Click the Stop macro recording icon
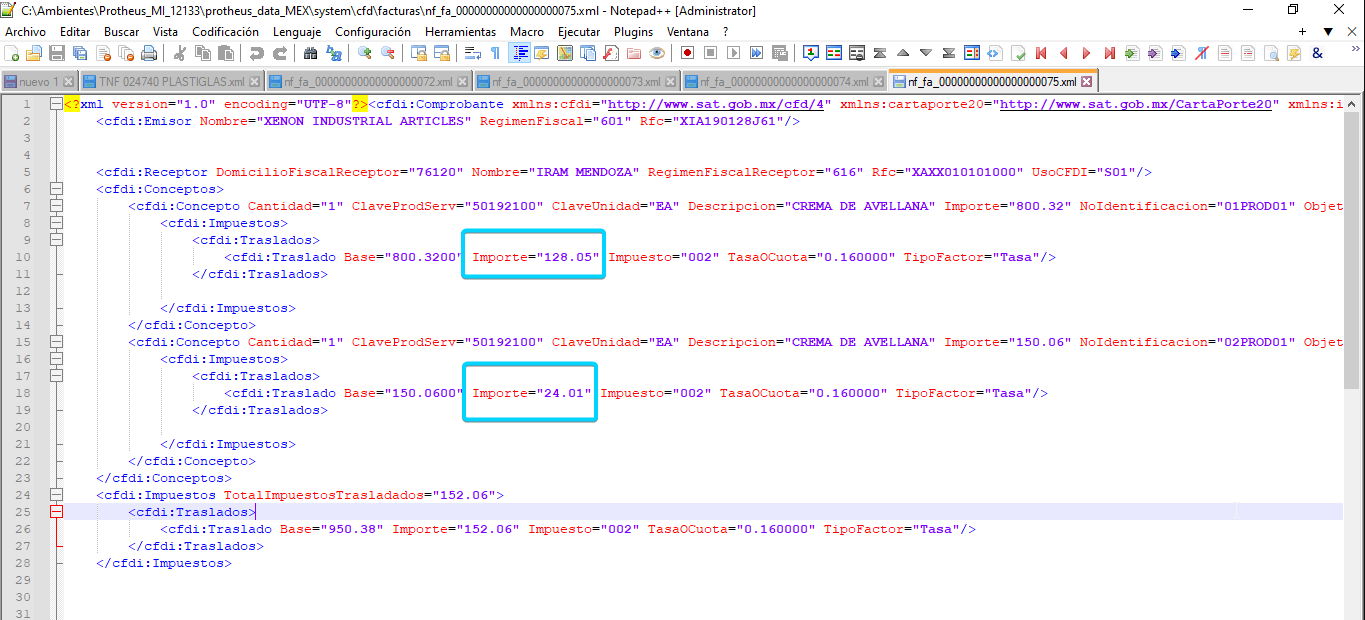The height and width of the screenshot is (620, 1365). click(710, 53)
